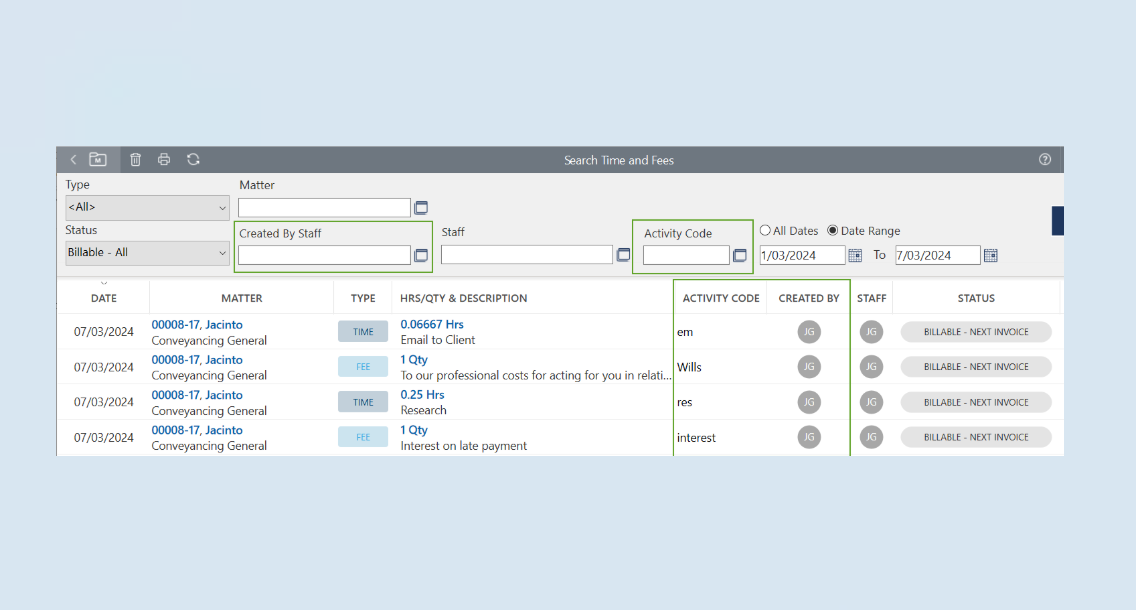The height and width of the screenshot is (610, 1136).
Task: Sort by the Date column header
Action: (x=103, y=298)
